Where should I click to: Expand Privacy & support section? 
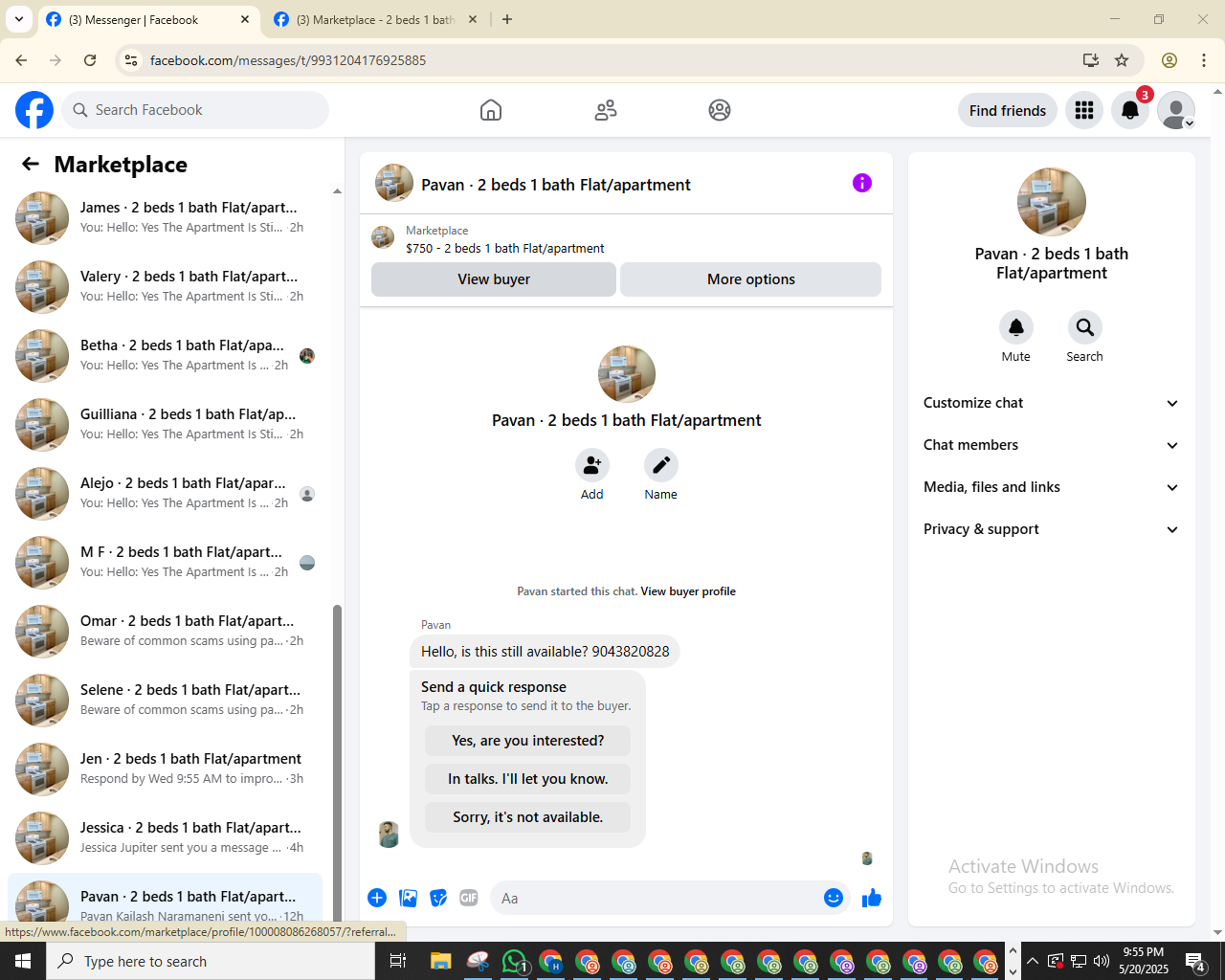pos(1051,529)
